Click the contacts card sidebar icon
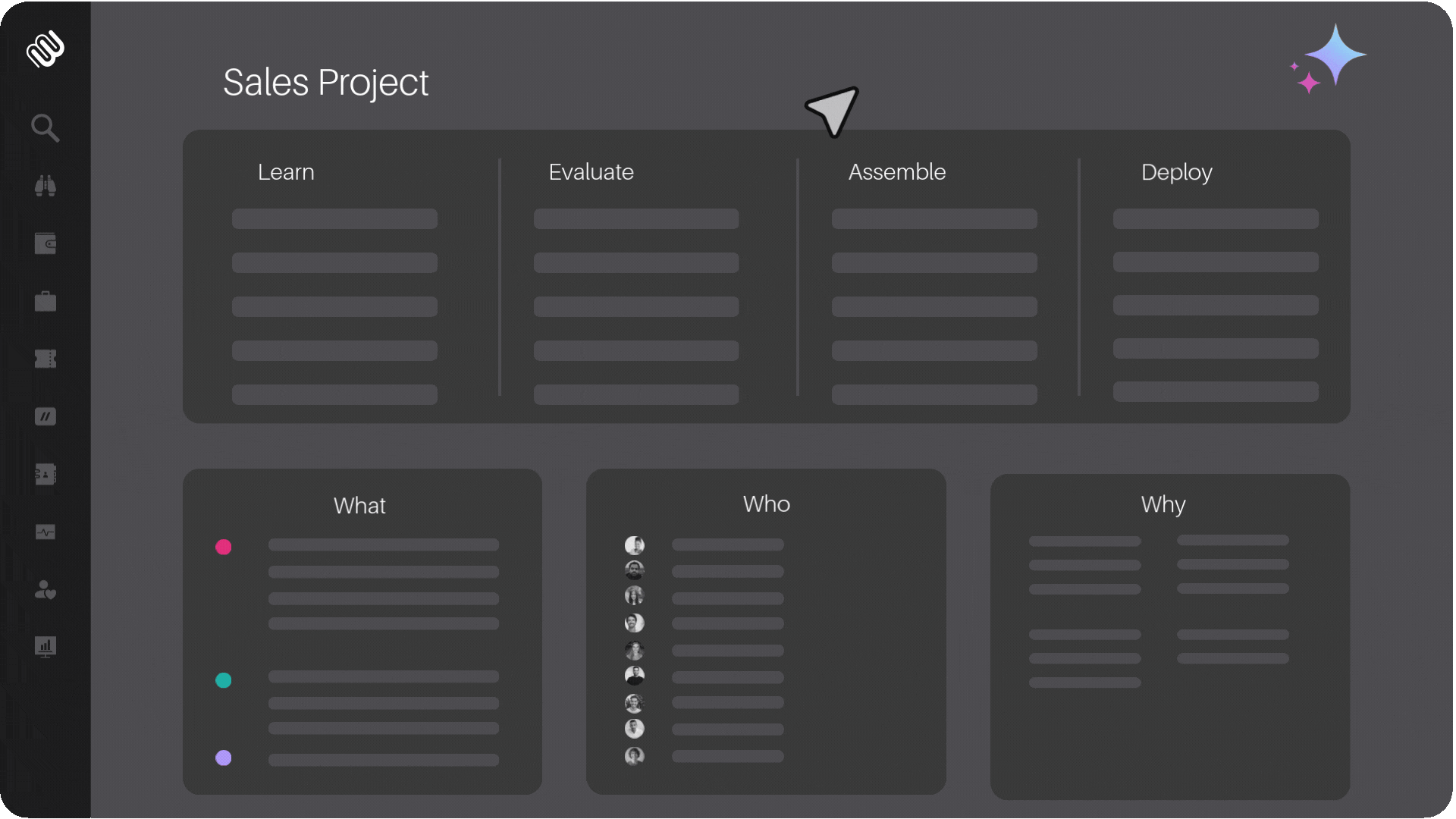 coord(45,474)
